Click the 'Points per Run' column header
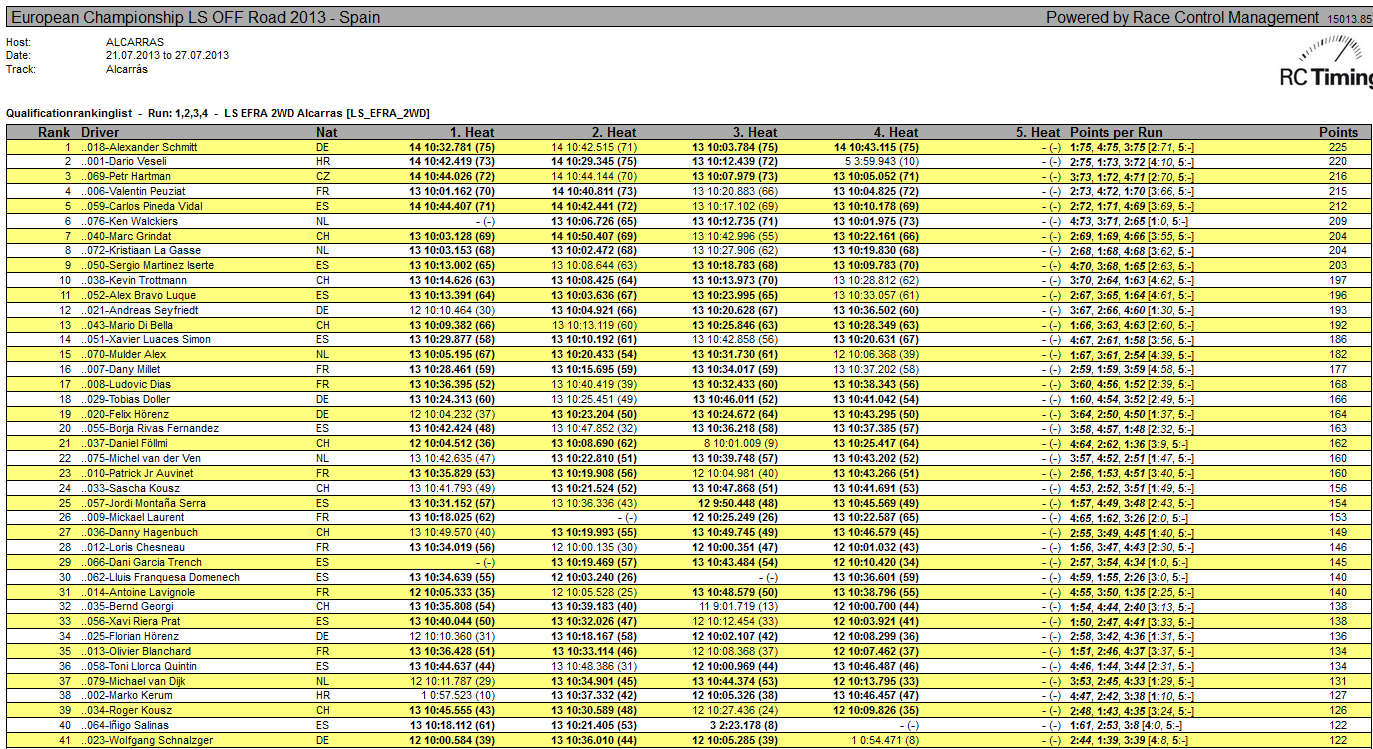The height and width of the screenshot is (749, 1373). tap(1116, 132)
